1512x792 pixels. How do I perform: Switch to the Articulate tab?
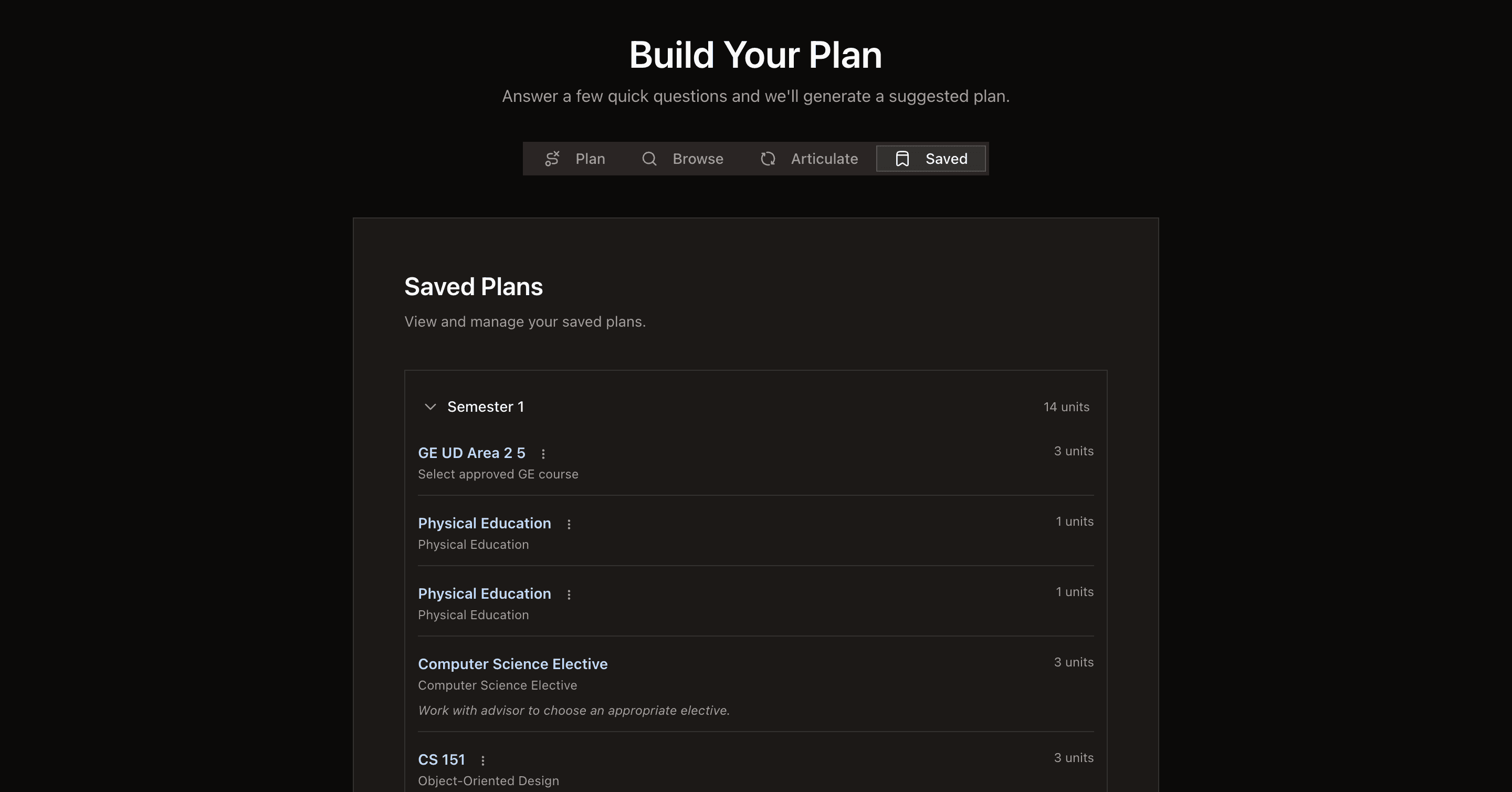(x=824, y=159)
